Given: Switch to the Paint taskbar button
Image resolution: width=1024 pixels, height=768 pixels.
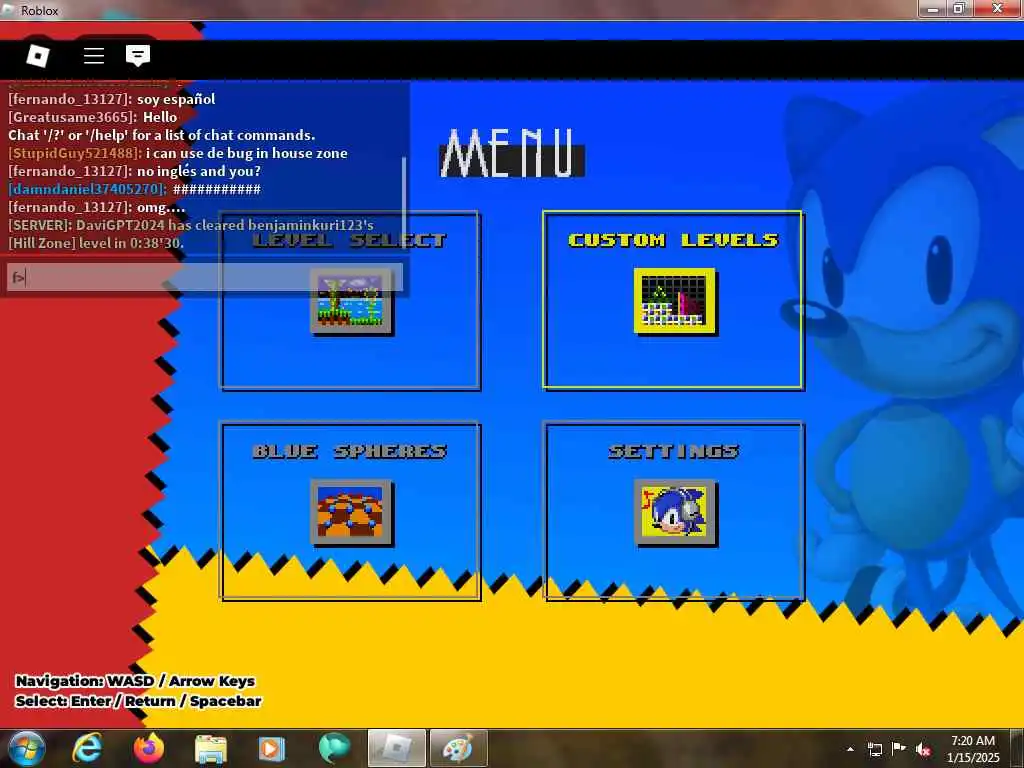Looking at the screenshot, I should pyautogui.click(x=458, y=748).
